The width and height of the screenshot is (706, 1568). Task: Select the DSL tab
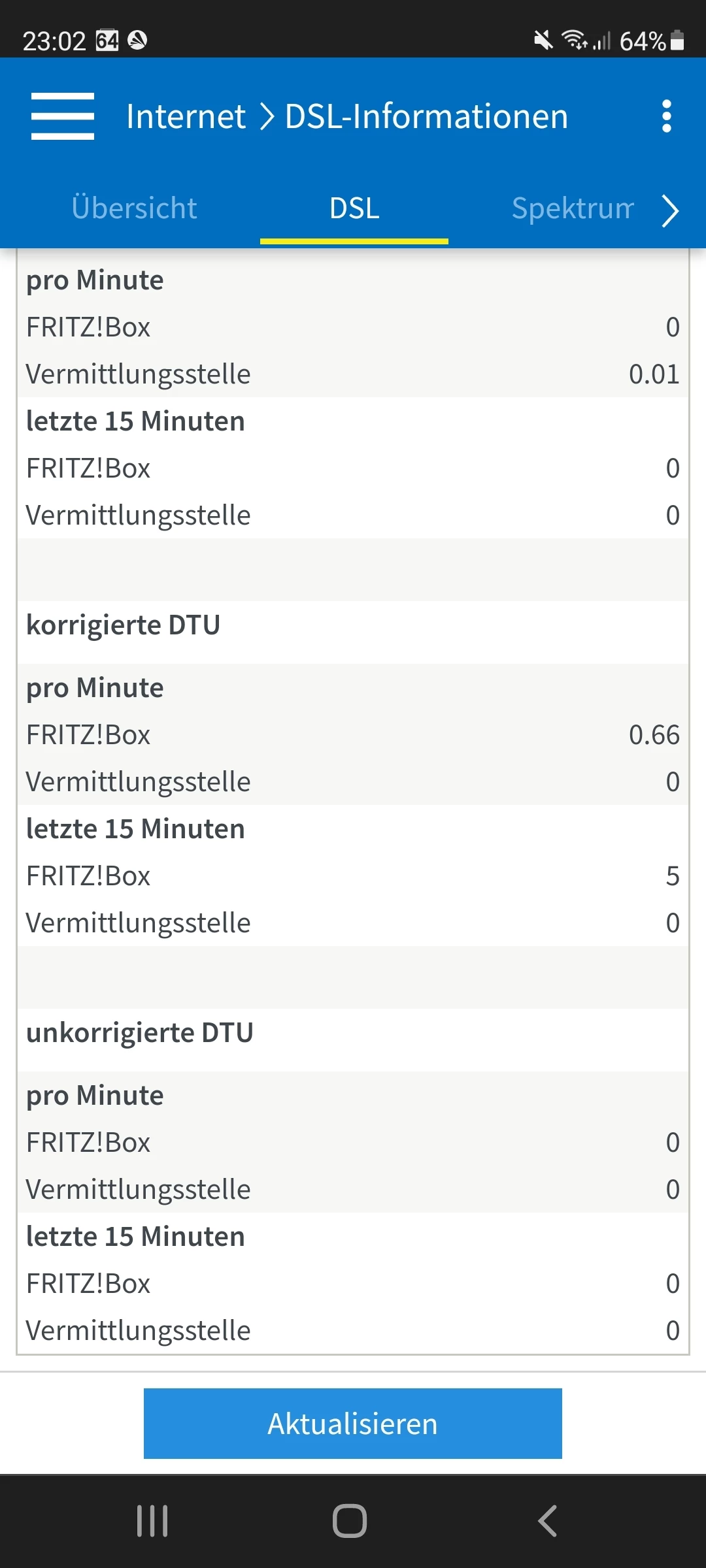click(354, 209)
